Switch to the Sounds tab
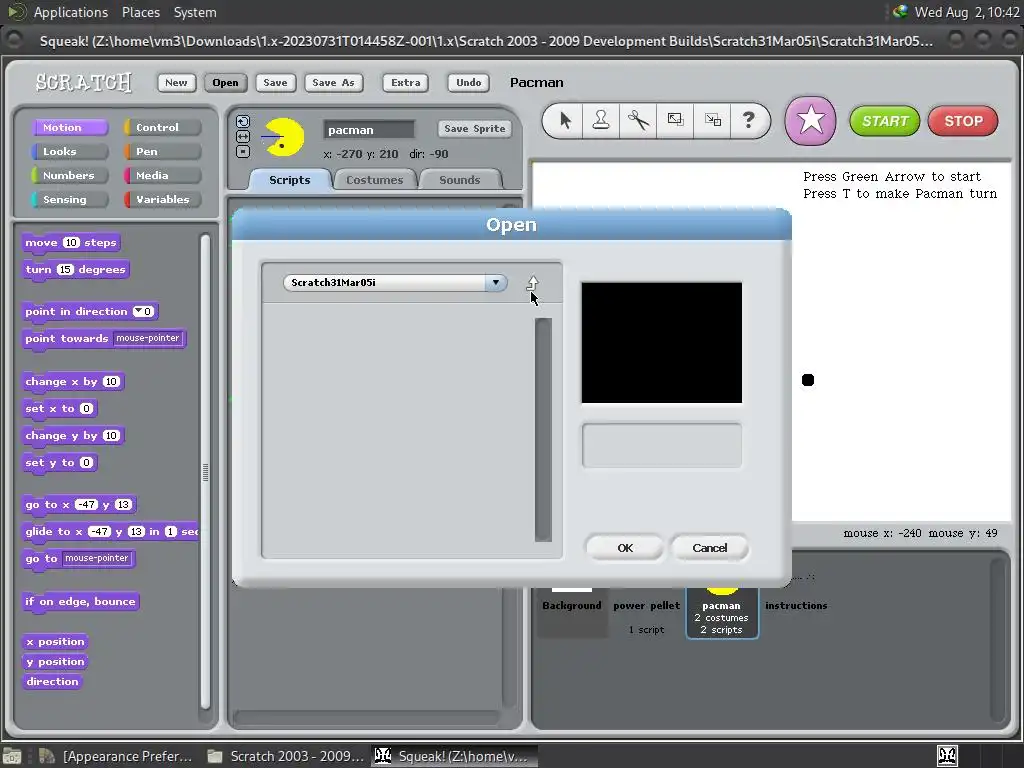Viewport: 1024px width, 768px height. (460, 180)
